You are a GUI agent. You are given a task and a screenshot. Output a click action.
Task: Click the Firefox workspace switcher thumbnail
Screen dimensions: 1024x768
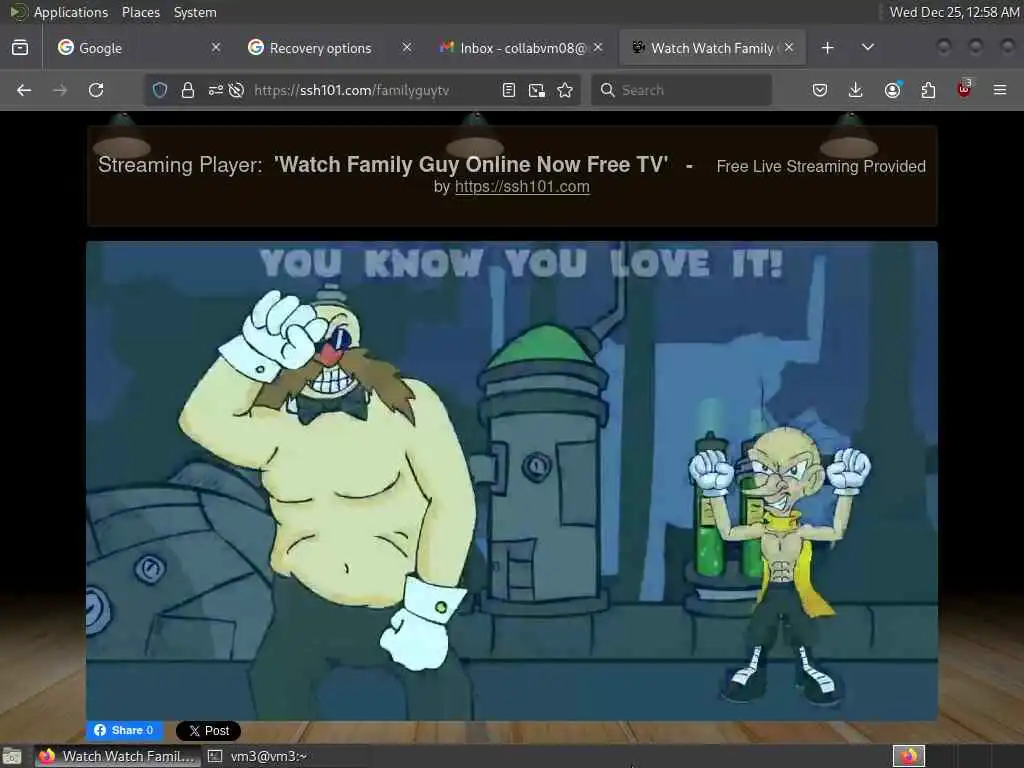point(908,756)
